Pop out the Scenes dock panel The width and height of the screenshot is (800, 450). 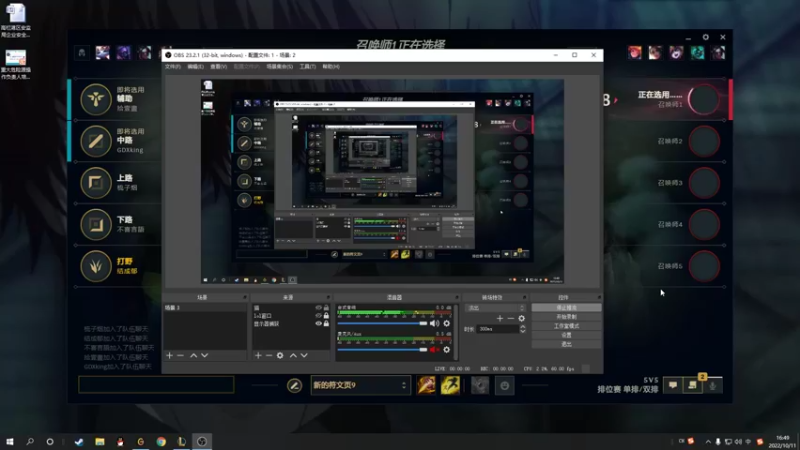(245, 297)
